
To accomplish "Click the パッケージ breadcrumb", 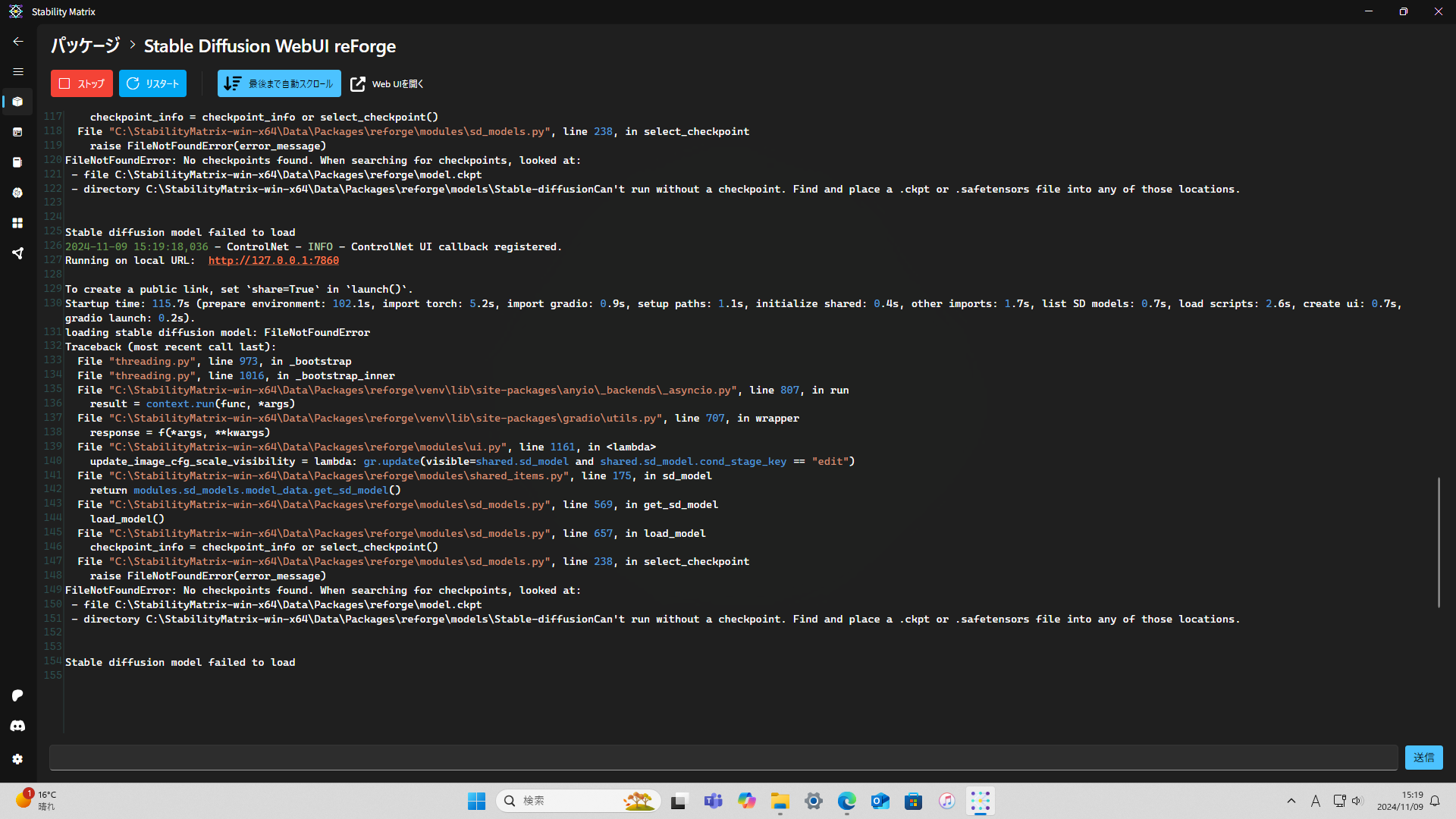I will (86, 45).
